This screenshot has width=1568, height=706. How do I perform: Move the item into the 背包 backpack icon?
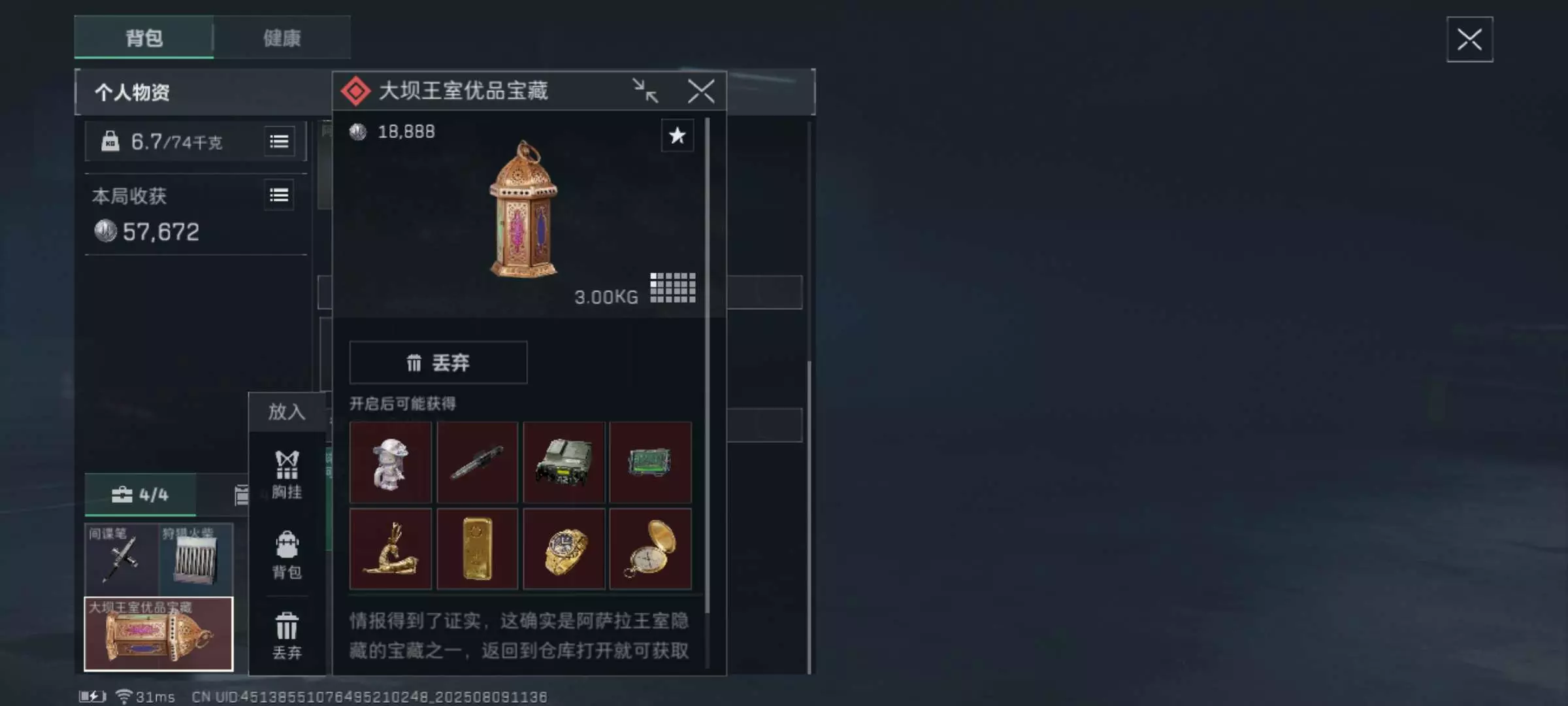(287, 555)
